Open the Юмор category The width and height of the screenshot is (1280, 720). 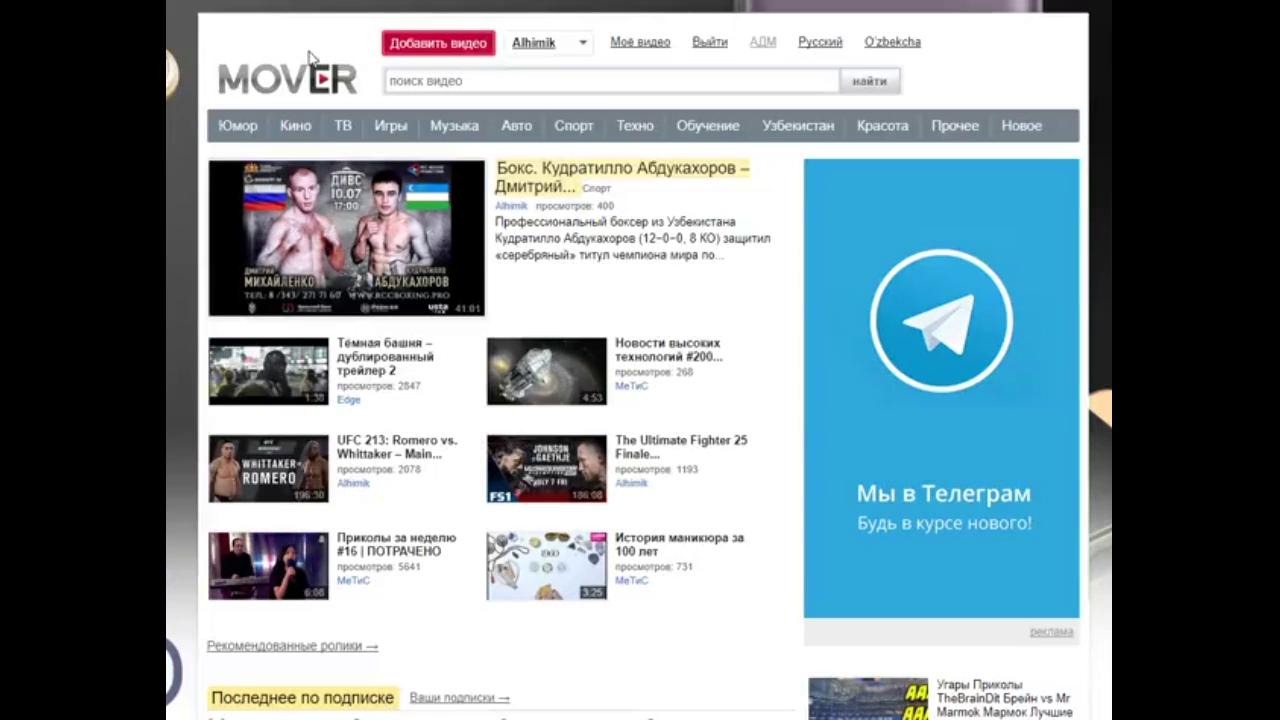click(238, 126)
